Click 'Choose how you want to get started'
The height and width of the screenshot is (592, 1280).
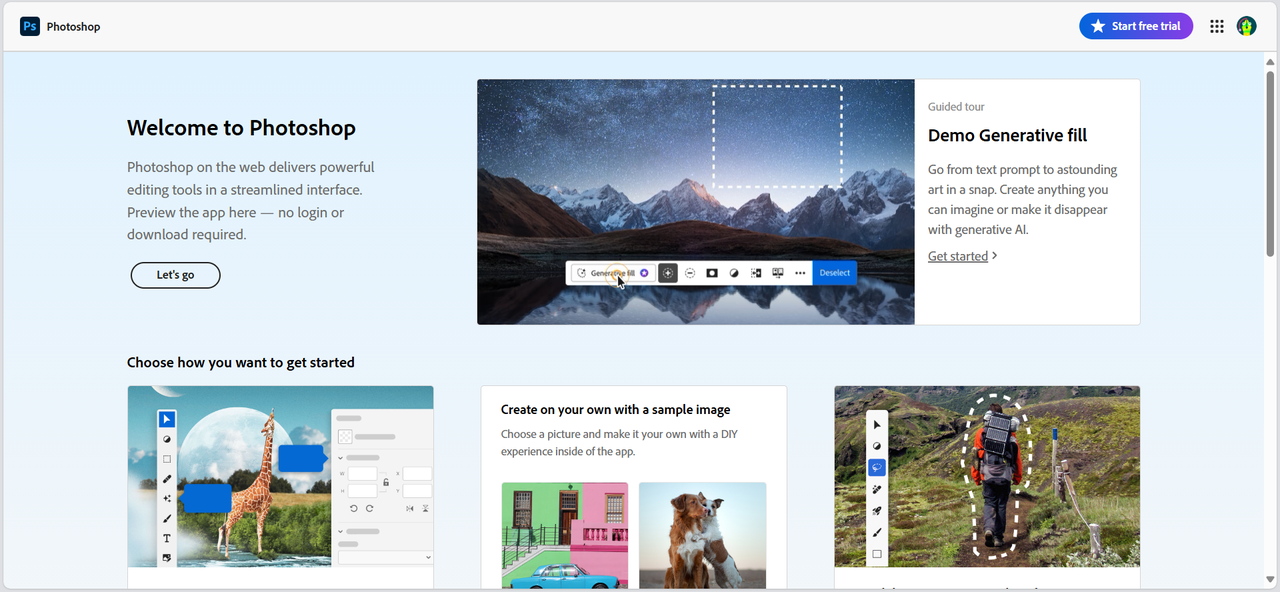(241, 362)
